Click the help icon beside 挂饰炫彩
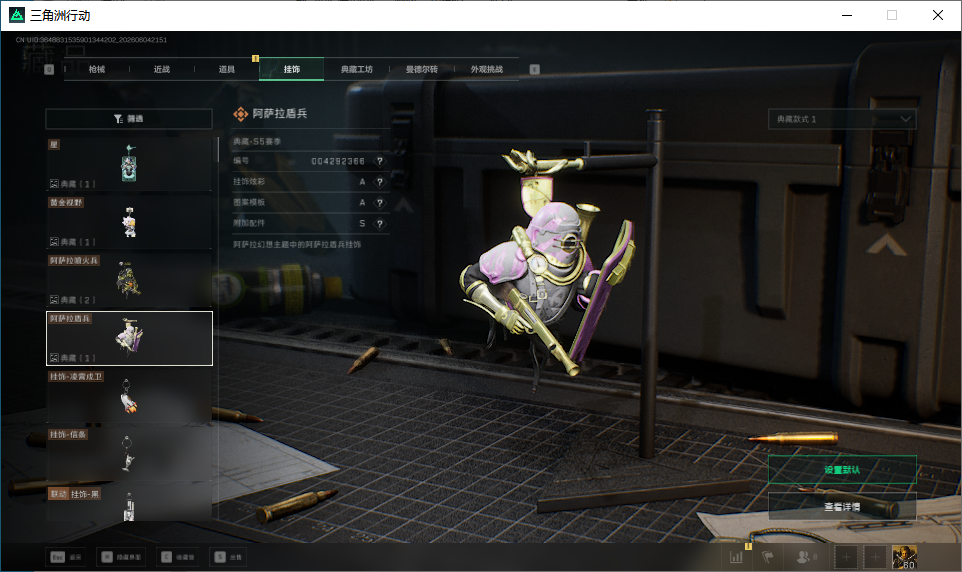962x572 pixels. (380, 182)
